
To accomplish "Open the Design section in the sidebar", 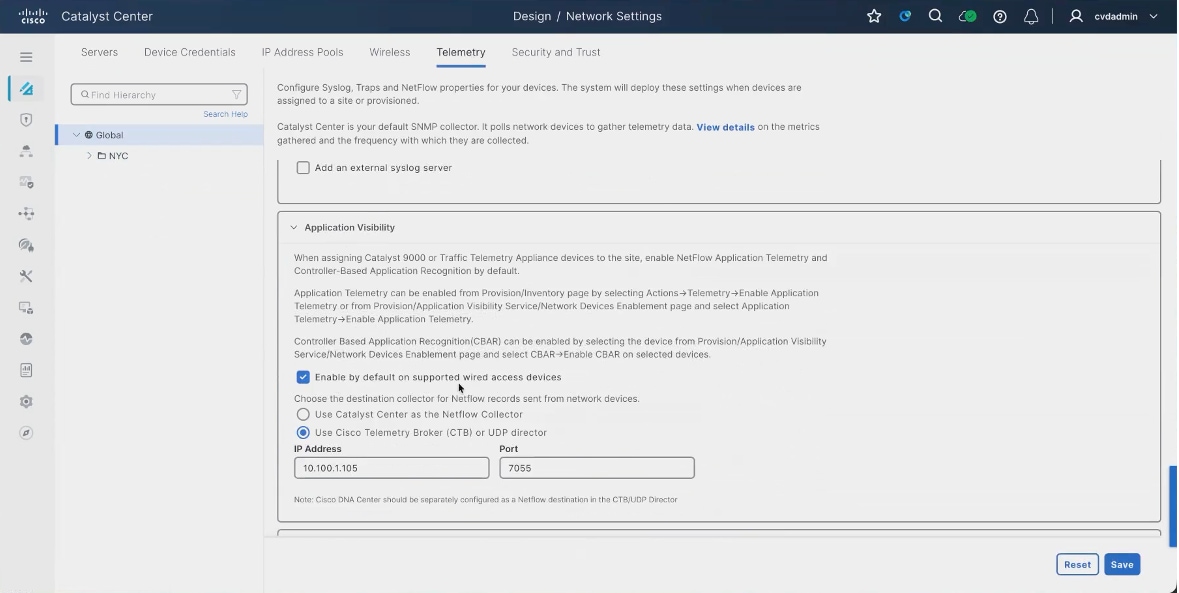I will tap(26, 89).
